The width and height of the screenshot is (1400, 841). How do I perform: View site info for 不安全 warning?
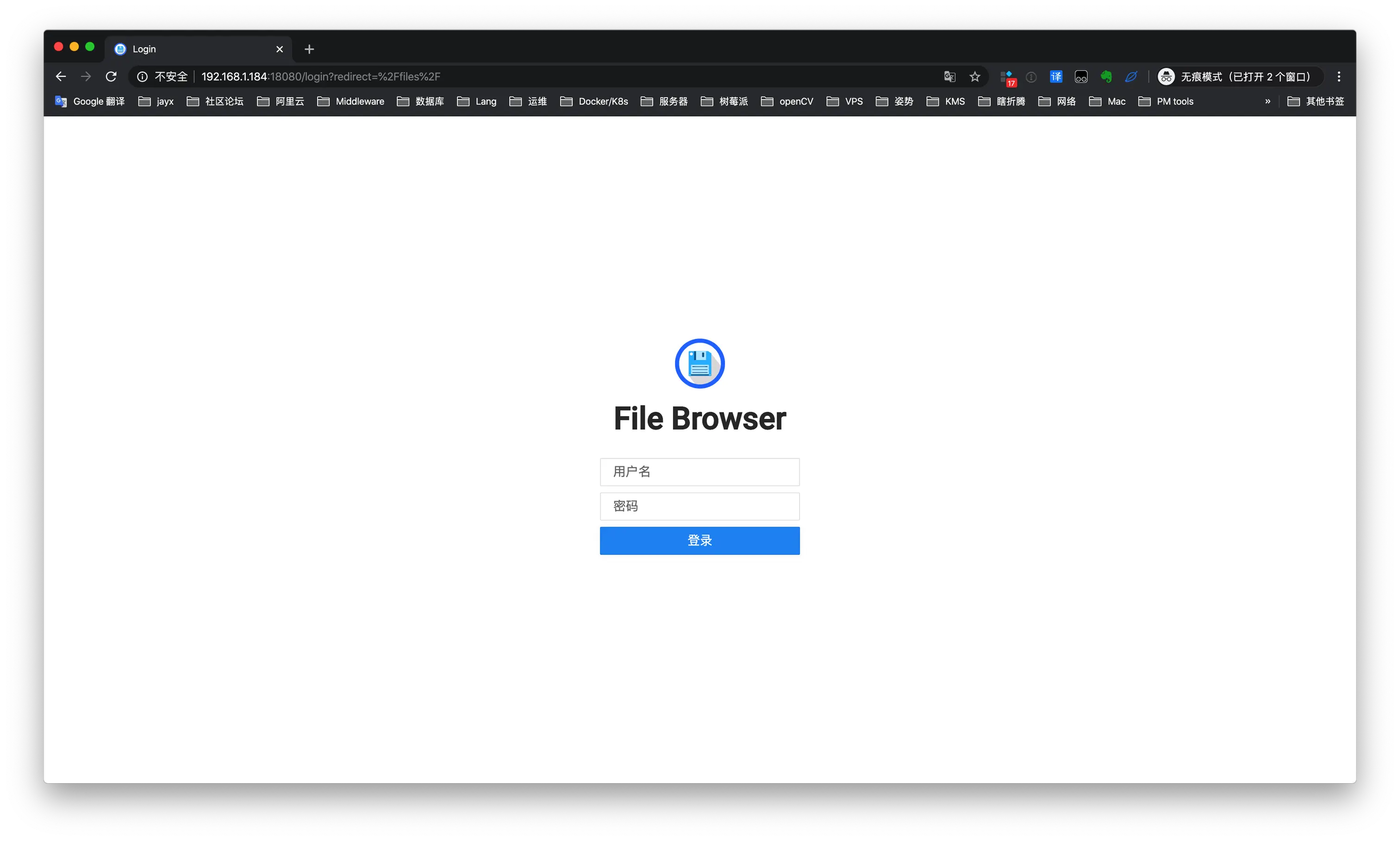tap(163, 76)
